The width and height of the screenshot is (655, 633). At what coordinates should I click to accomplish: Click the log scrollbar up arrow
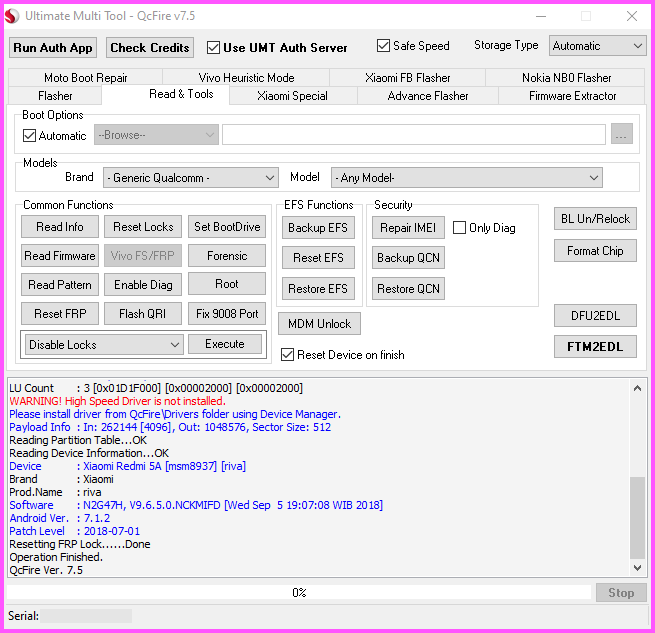(x=637, y=388)
